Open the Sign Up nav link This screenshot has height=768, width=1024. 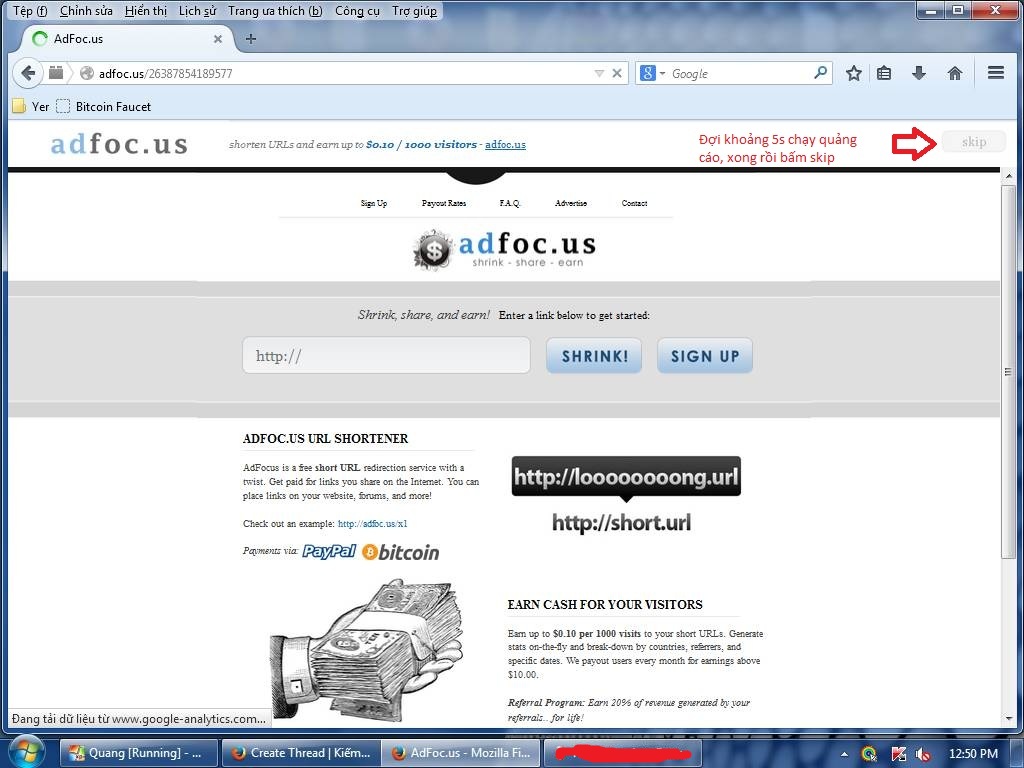(x=374, y=203)
